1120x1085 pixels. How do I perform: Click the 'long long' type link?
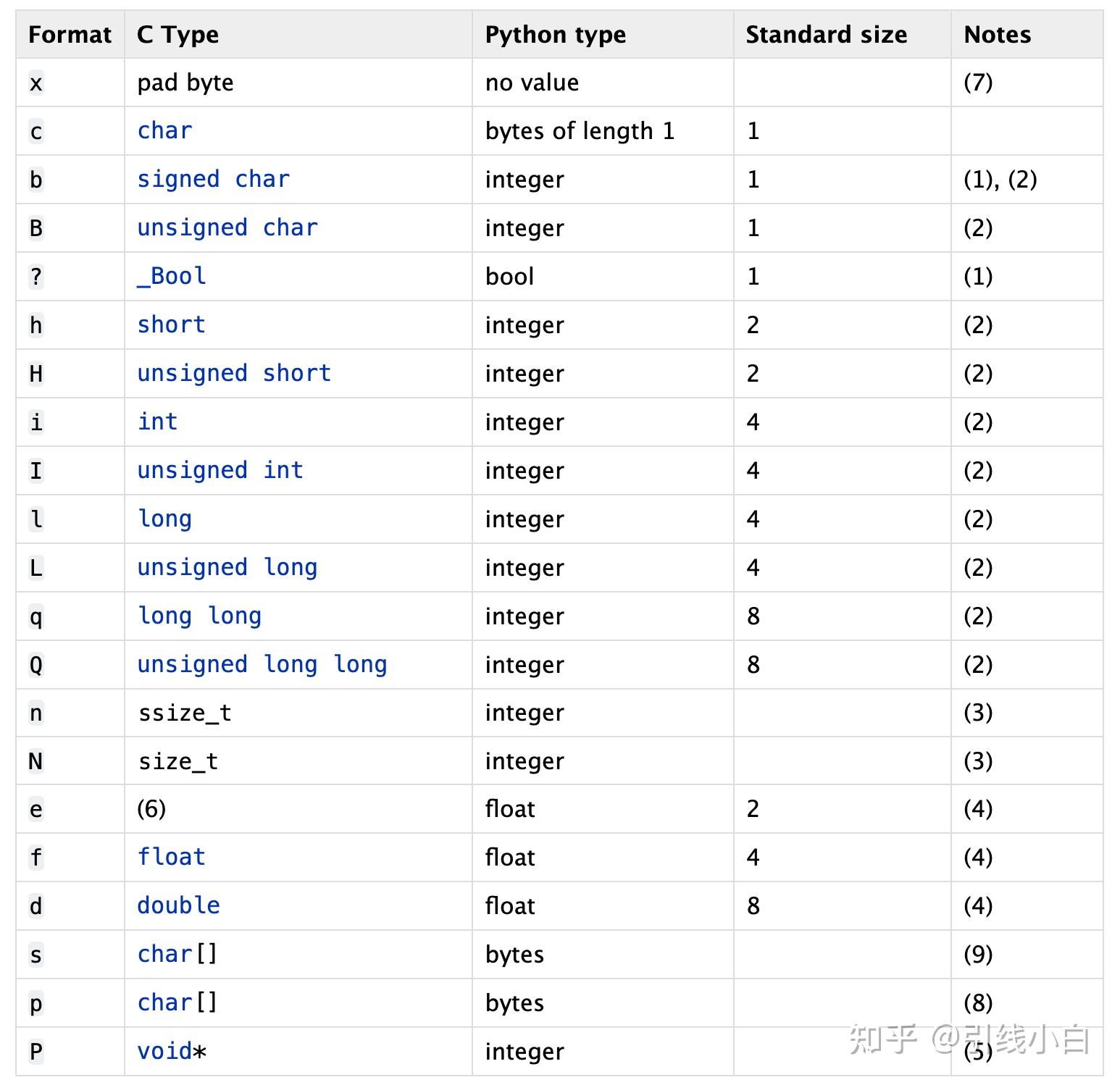(x=199, y=616)
